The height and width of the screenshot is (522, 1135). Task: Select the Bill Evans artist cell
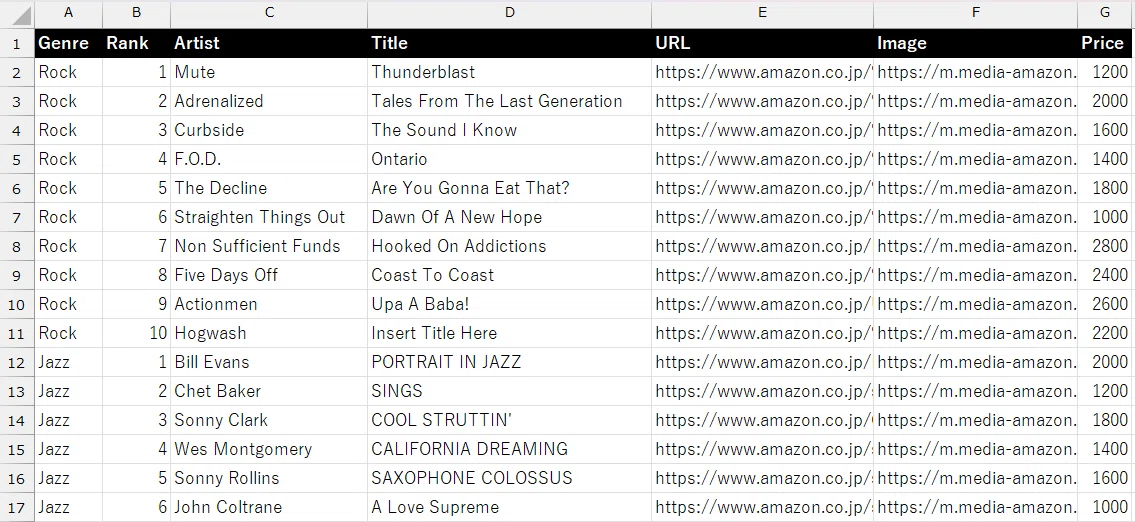[x=269, y=362]
